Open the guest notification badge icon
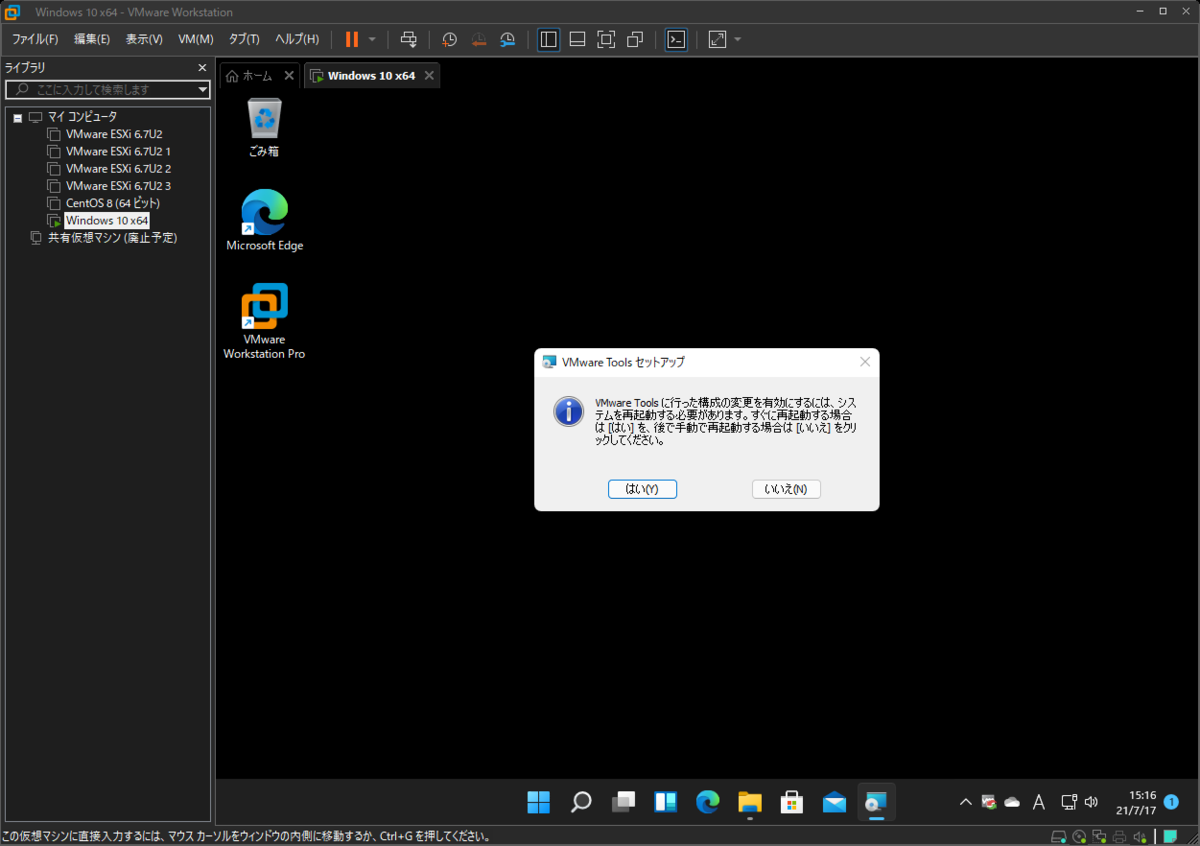Viewport: 1200px width, 846px height. [1171, 802]
